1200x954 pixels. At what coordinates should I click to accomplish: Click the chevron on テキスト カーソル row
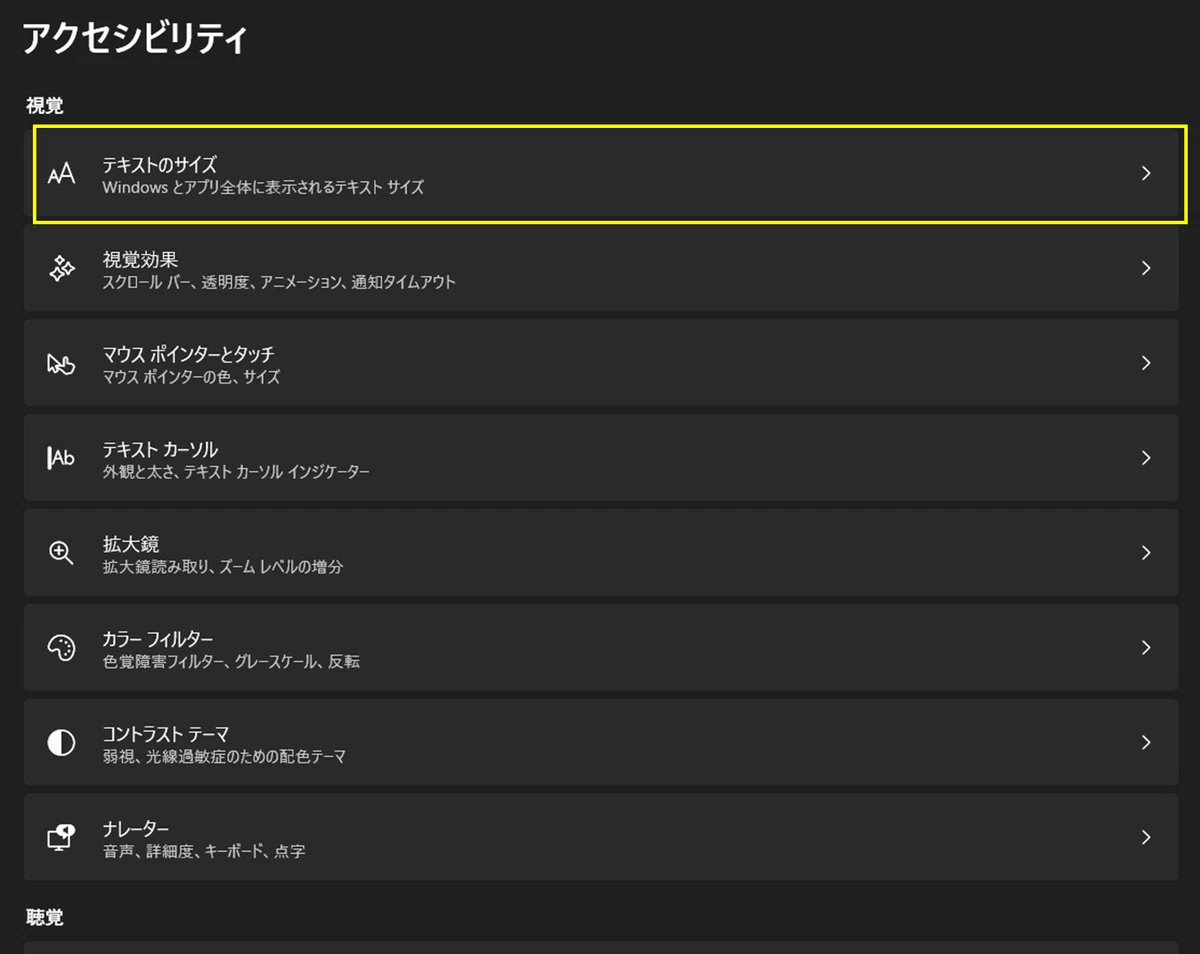(1146, 458)
